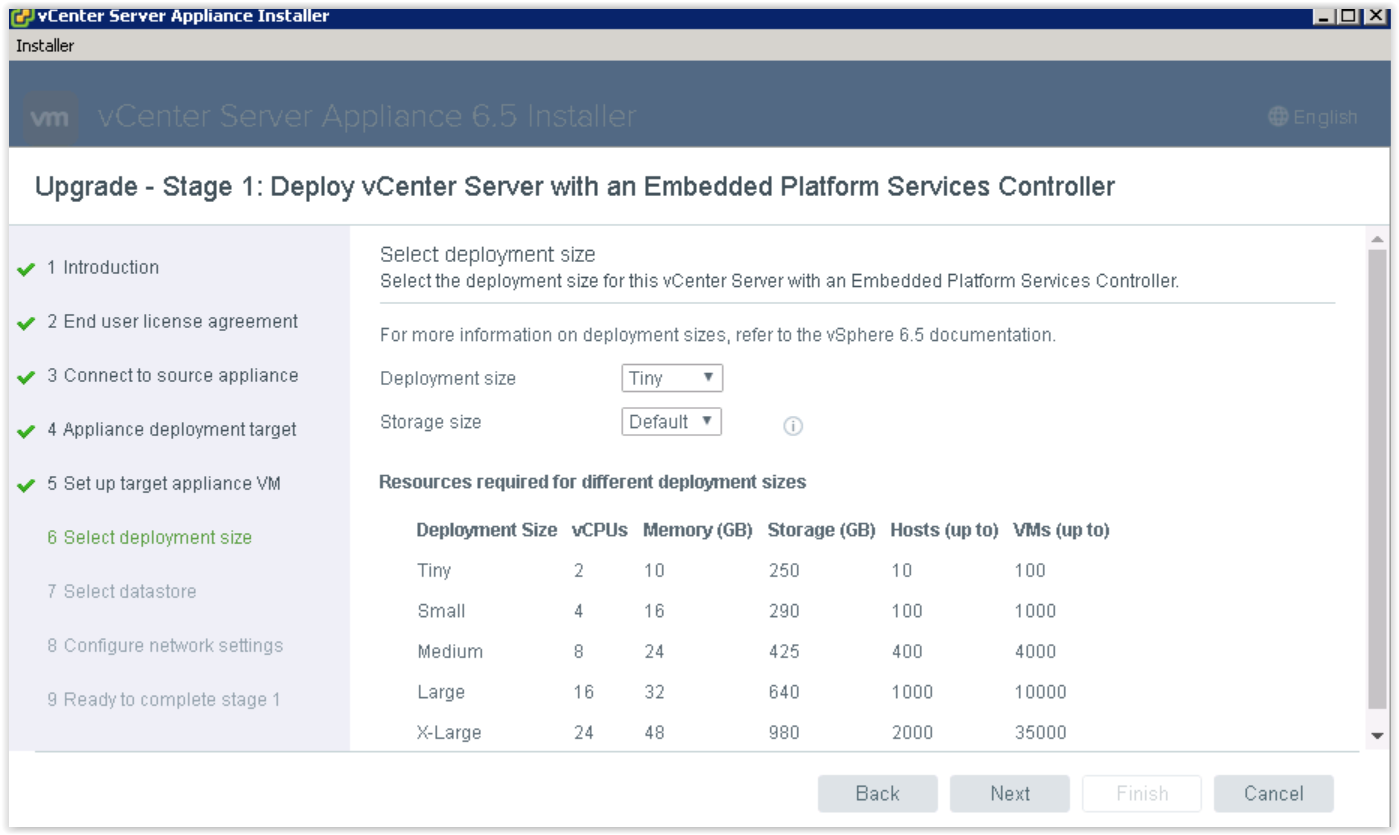The image size is (1399, 835).
Task: Go to step 4 Appliance deployment target
Action: 172,429
